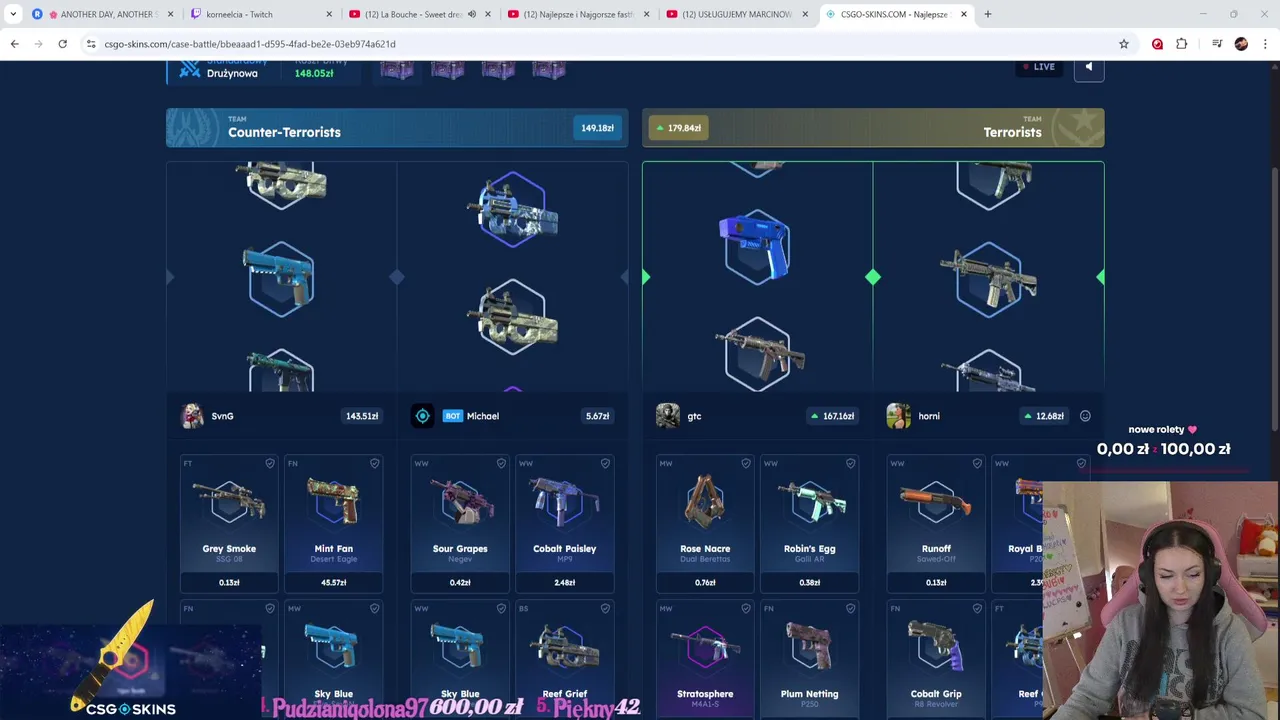Open the Runoff Sawed-Off card
Viewport: 1280px width, 720px height.
tap(936, 525)
